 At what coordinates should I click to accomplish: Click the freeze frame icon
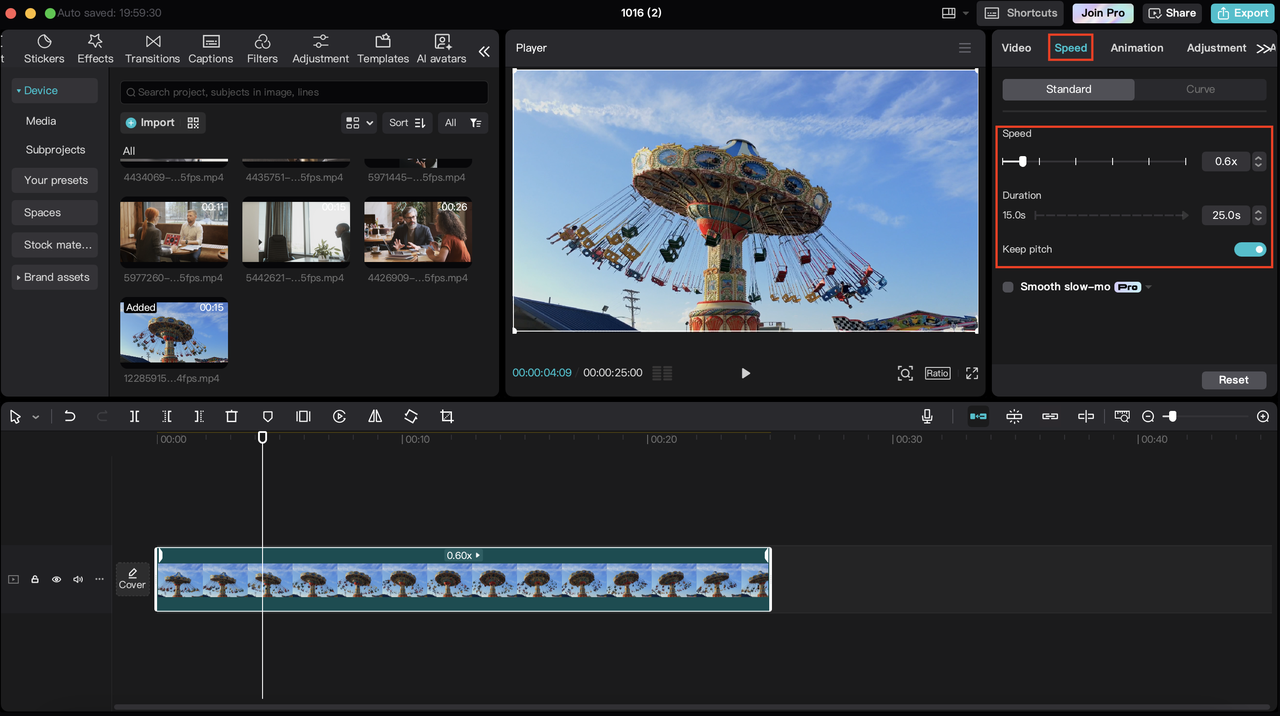click(x=303, y=416)
